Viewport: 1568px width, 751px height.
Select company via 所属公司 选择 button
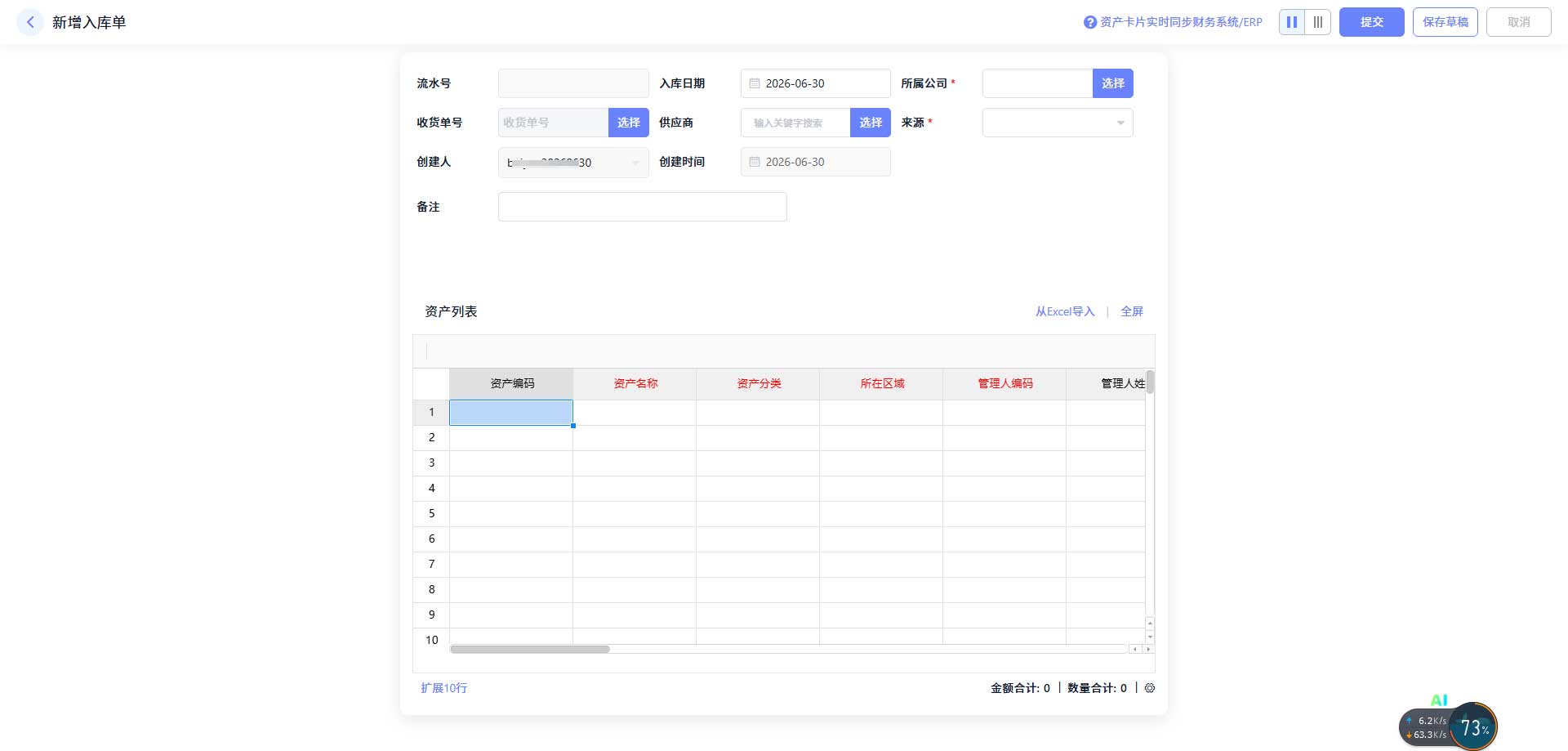[x=1113, y=83]
